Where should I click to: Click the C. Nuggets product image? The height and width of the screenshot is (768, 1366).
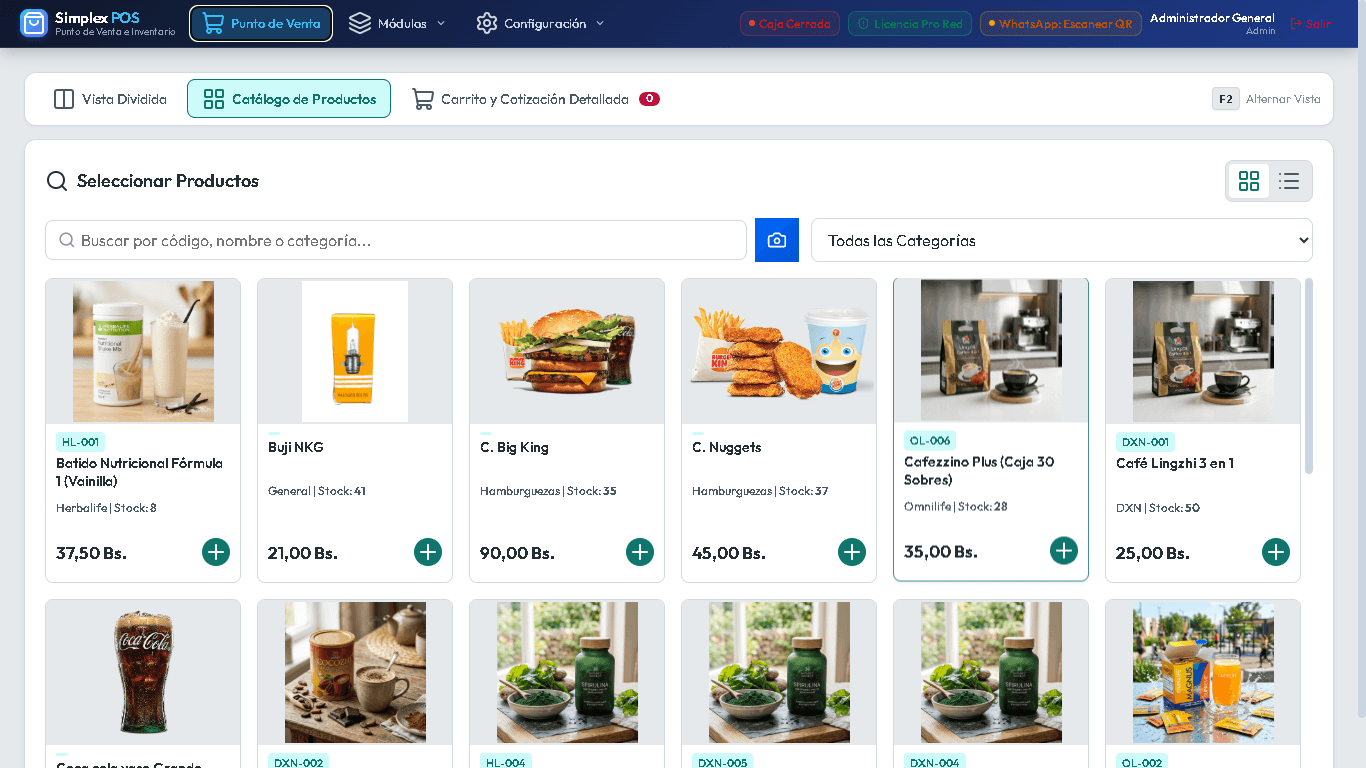click(779, 351)
